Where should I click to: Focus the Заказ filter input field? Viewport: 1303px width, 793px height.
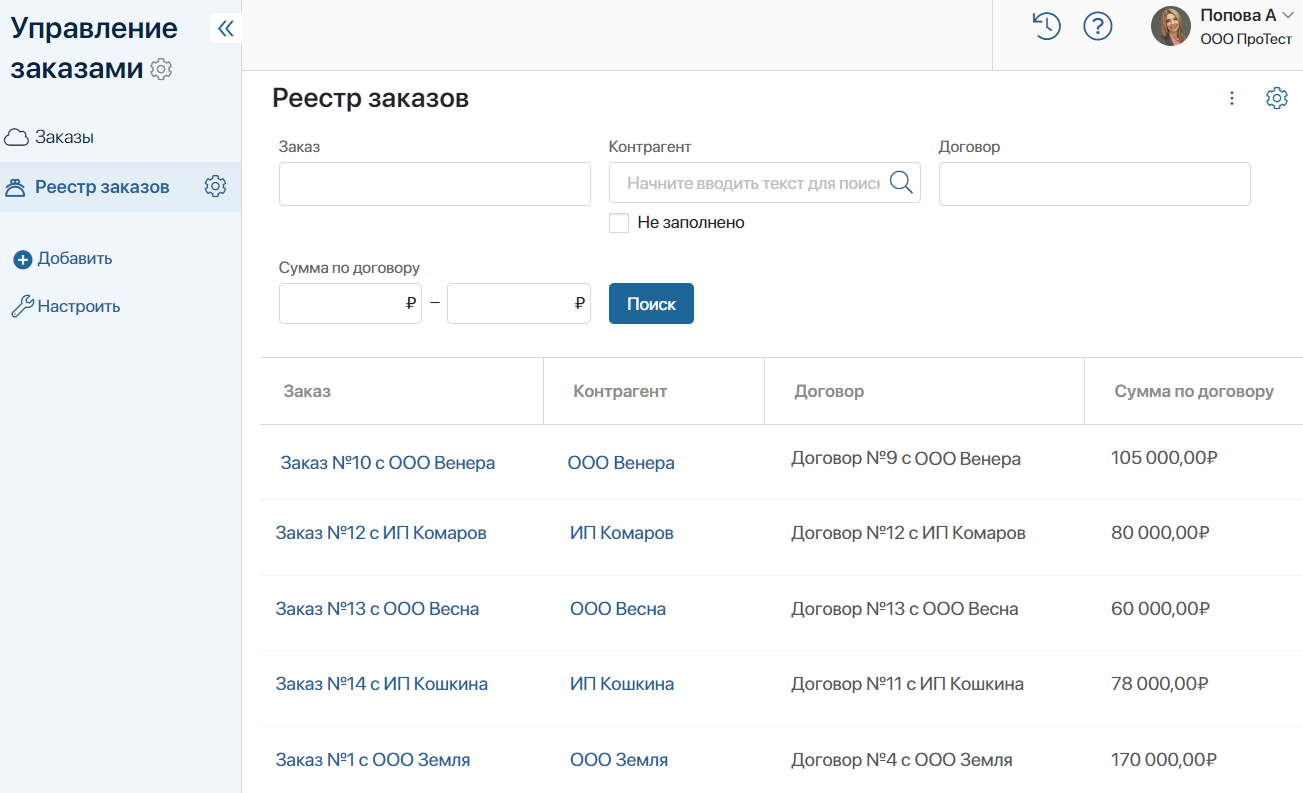click(x=435, y=184)
